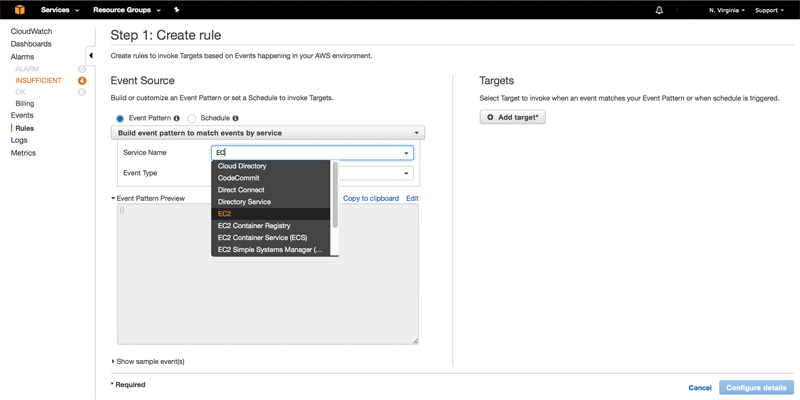This screenshot has height=400, width=800.
Task: Click the Cancel link
Action: [700, 388]
